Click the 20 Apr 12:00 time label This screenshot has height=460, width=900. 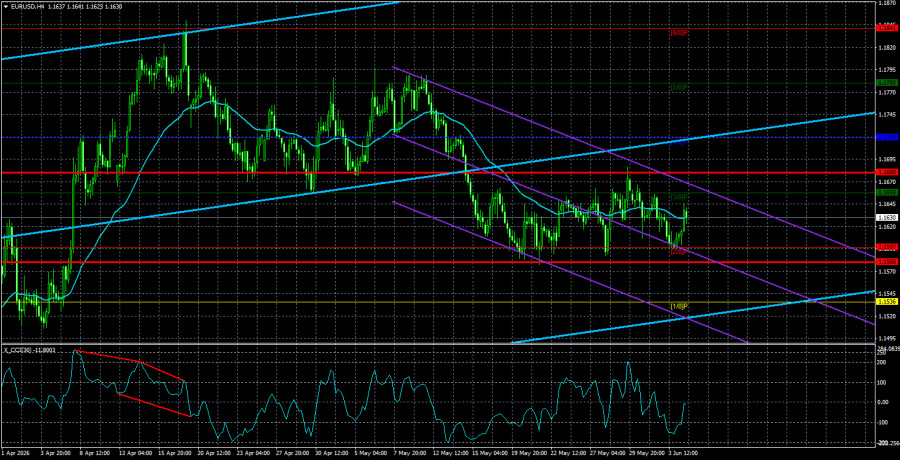coord(215,453)
